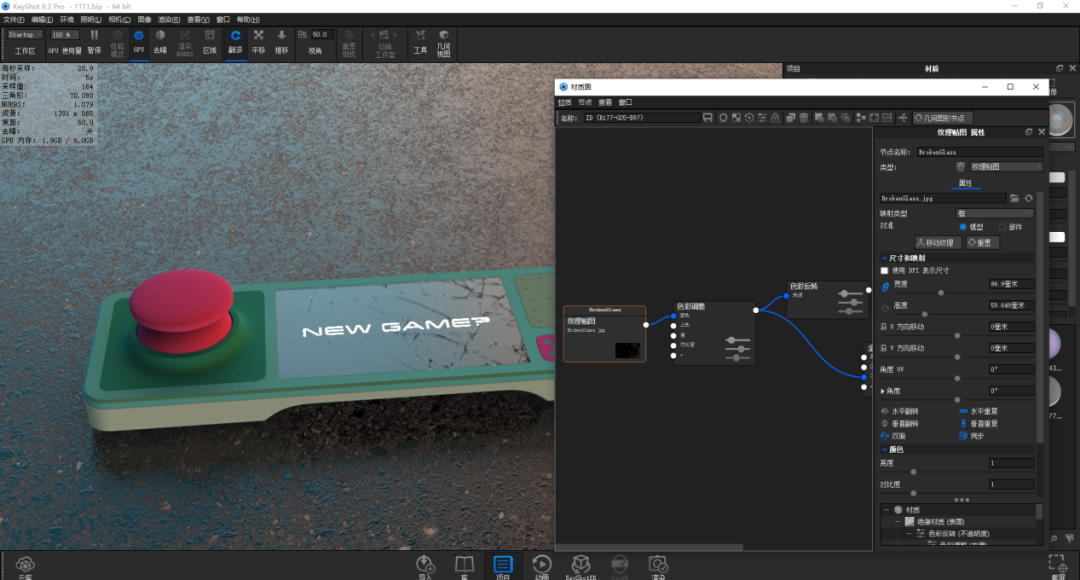Screen dimensions: 1080x580
Task: Collapse the 尺寸和映射 section
Action: point(884,258)
